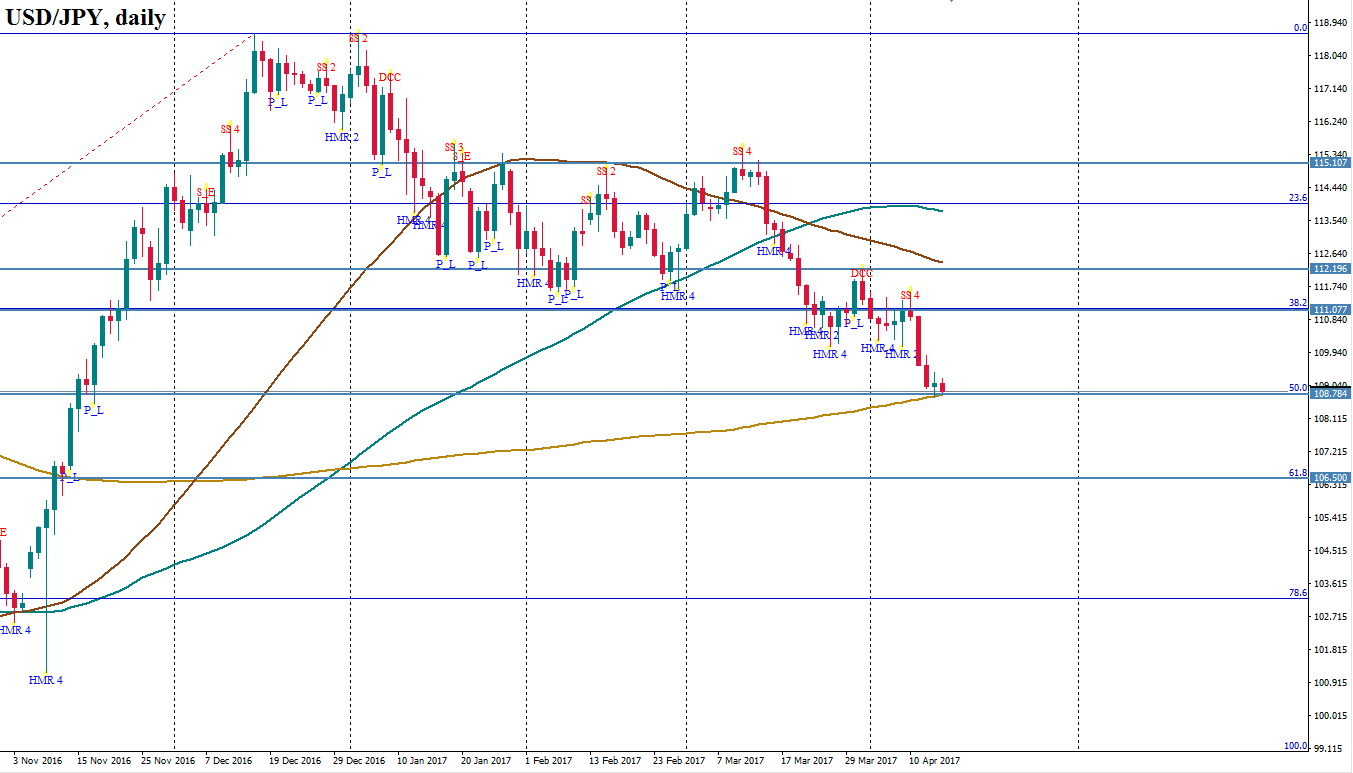Image resolution: width=1353 pixels, height=773 pixels.
Task: Select the P_L marker near 15 Nov 2016
Action: (x=93, y=410)
